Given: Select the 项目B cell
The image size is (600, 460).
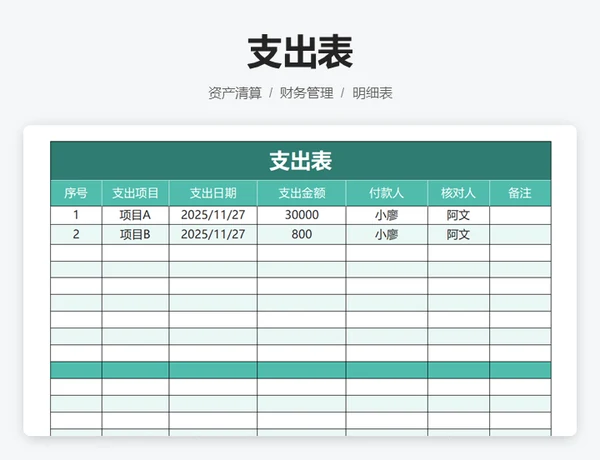Looking at the screenshot, I should (135, 234).
